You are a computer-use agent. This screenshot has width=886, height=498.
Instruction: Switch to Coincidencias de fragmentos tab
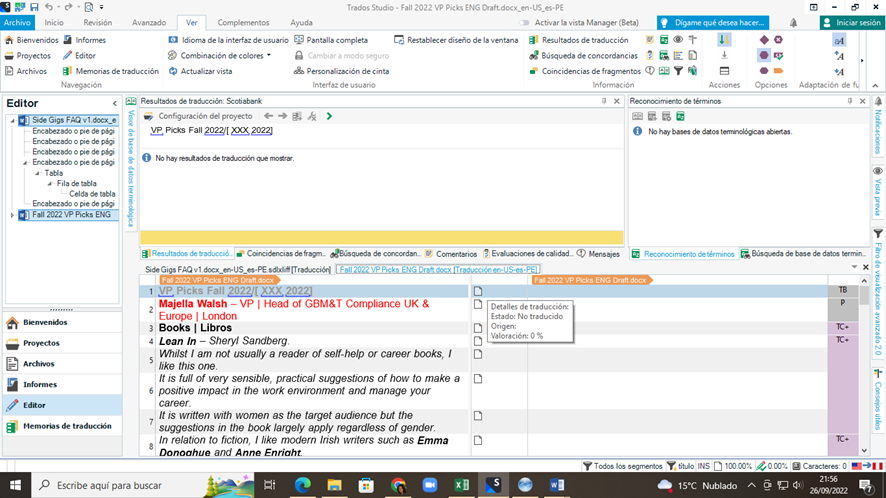[x=281, y=254]
